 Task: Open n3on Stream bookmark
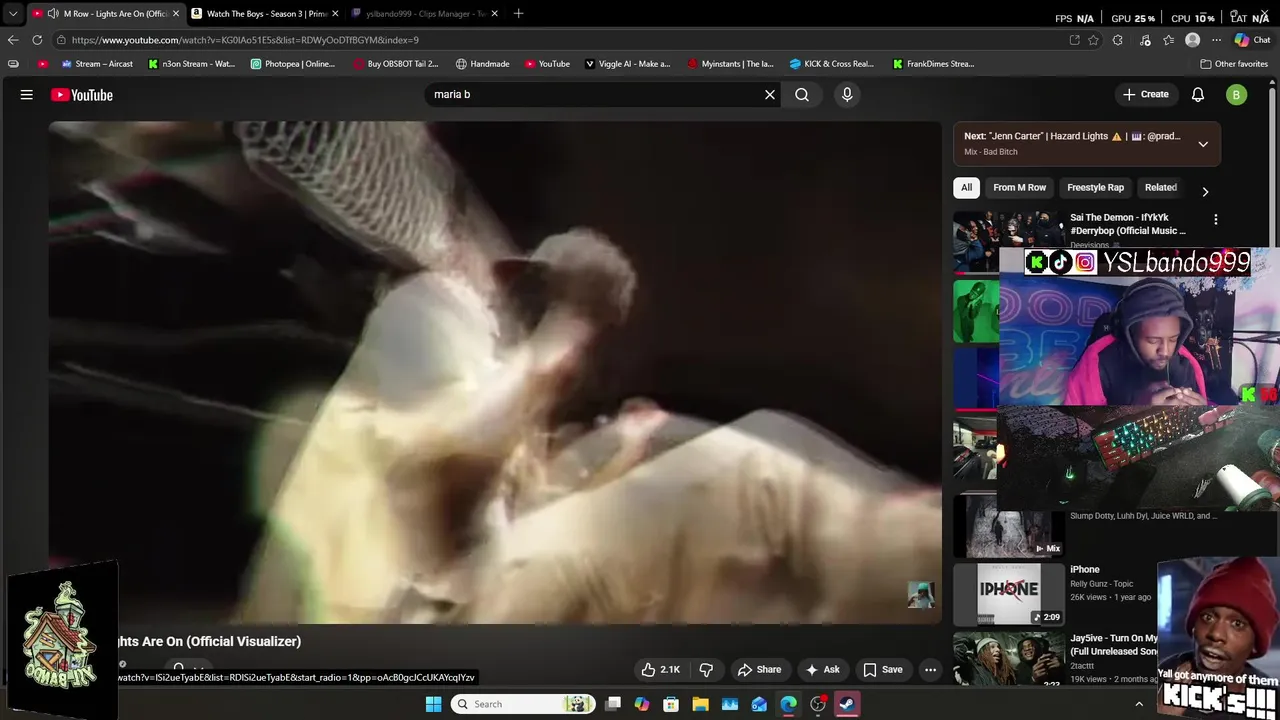(191, 64)
